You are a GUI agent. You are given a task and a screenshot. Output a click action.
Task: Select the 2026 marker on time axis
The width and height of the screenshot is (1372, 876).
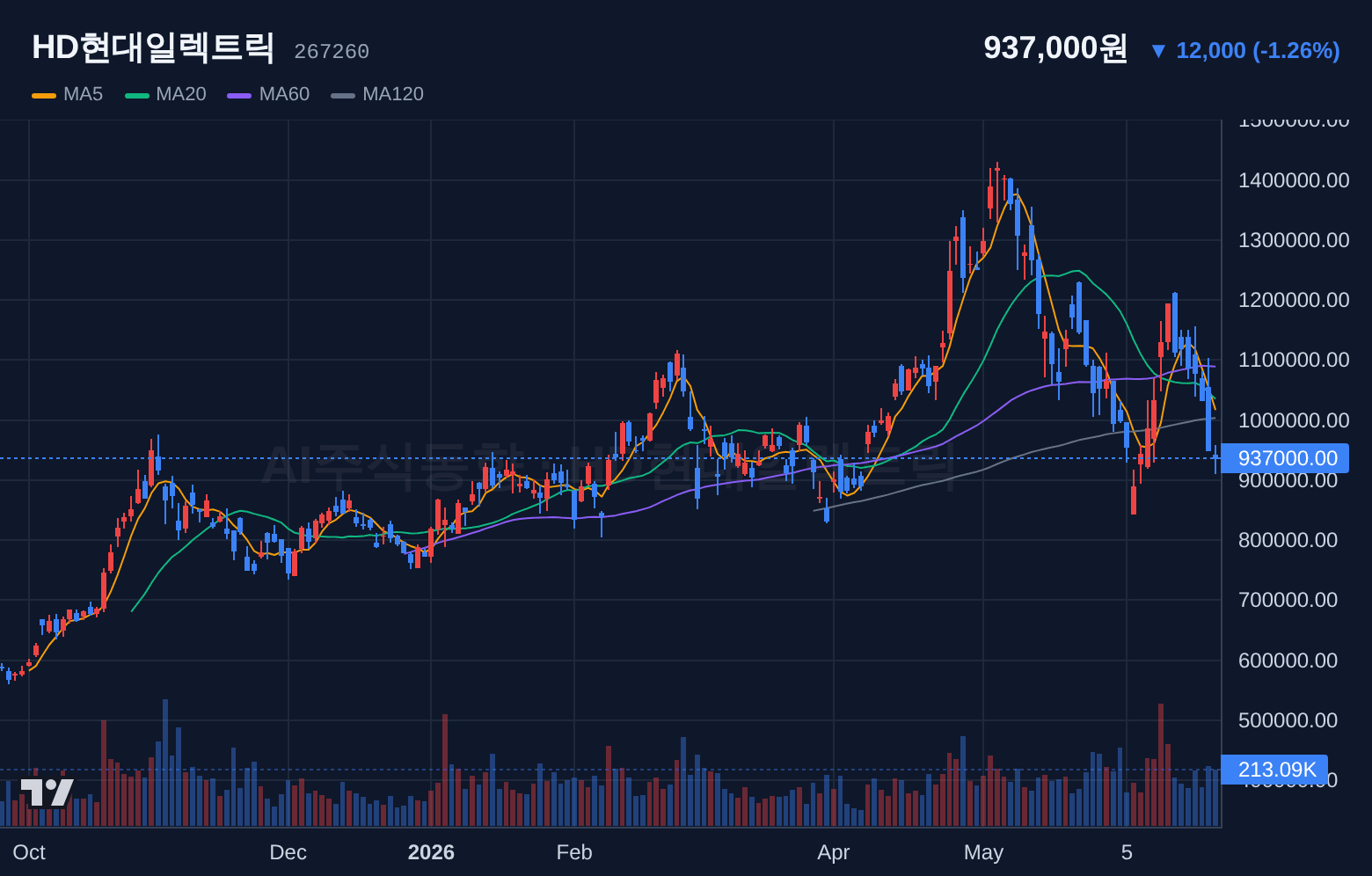tap(431, 852)
